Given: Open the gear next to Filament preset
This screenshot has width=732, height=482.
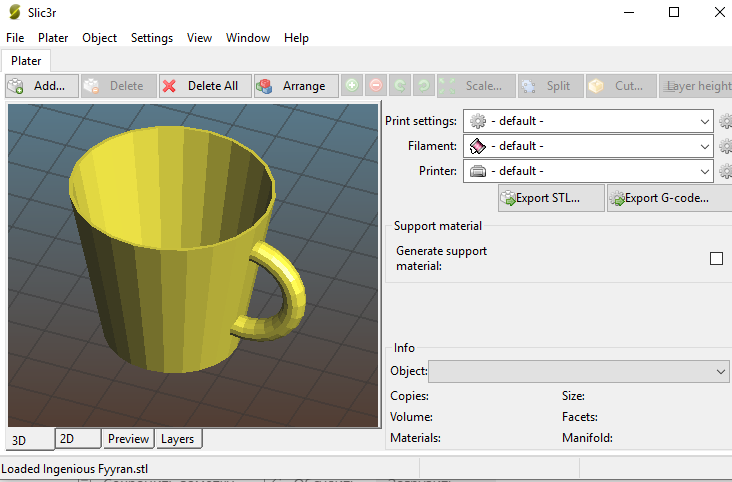Looking at the screenshot, I should 725,146.
